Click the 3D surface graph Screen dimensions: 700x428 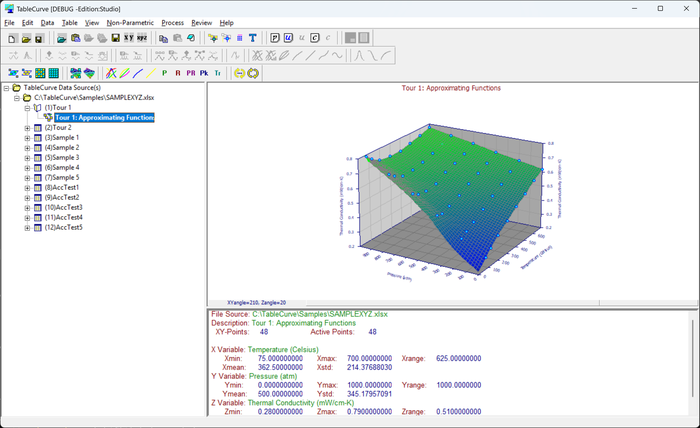451,201
